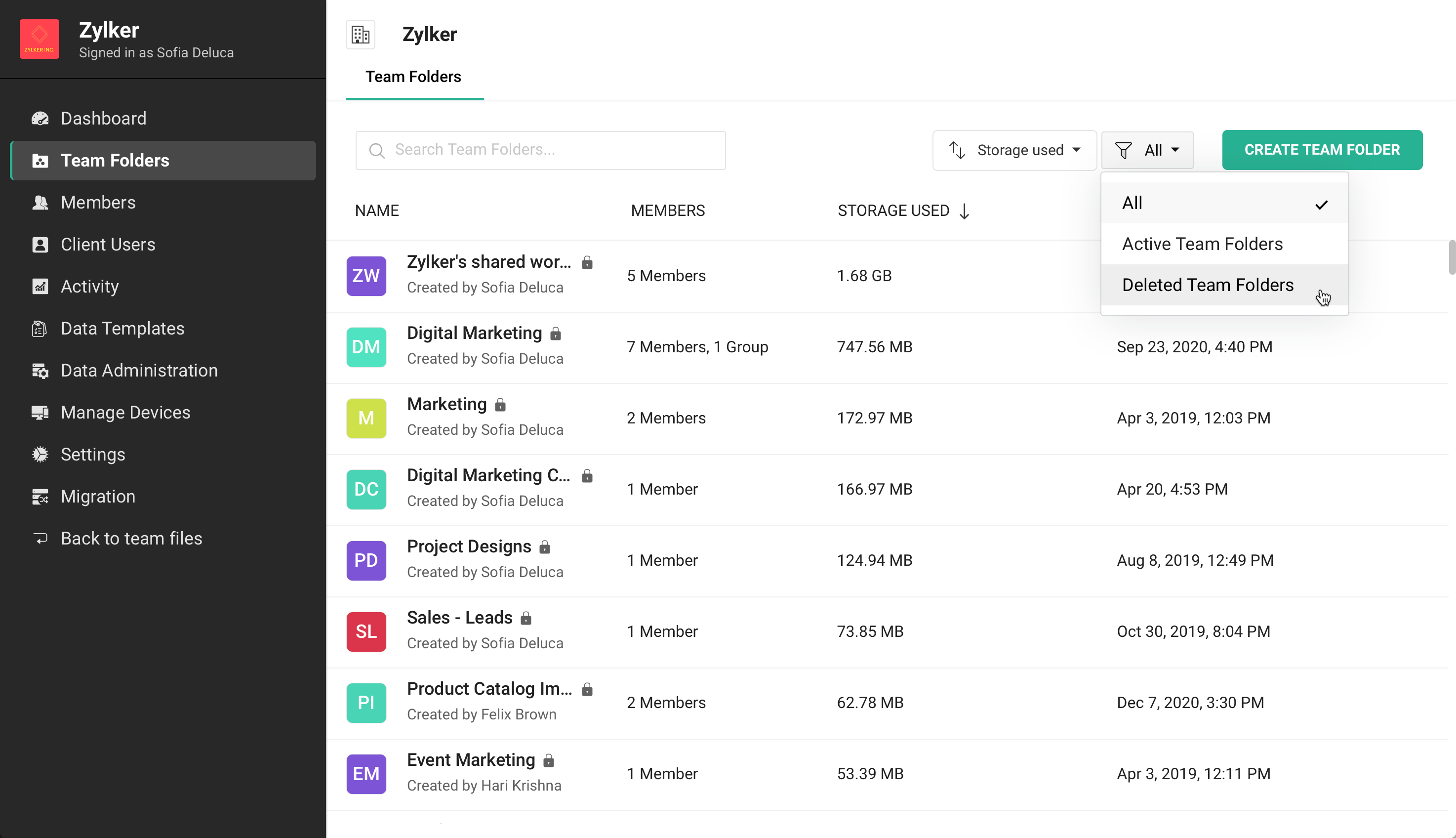Select the checked All filter option
Screen dimensions: 1456x838
point(1223,203)
